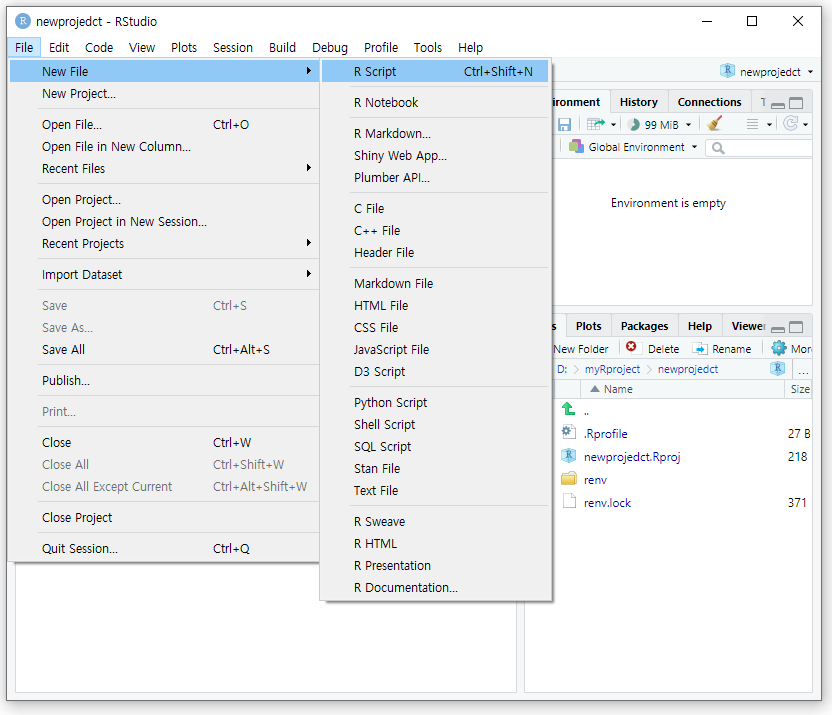Click the broom icon to clear environment
The height and width of the screenshot is (715, 832).
click(x=715, y=124)
